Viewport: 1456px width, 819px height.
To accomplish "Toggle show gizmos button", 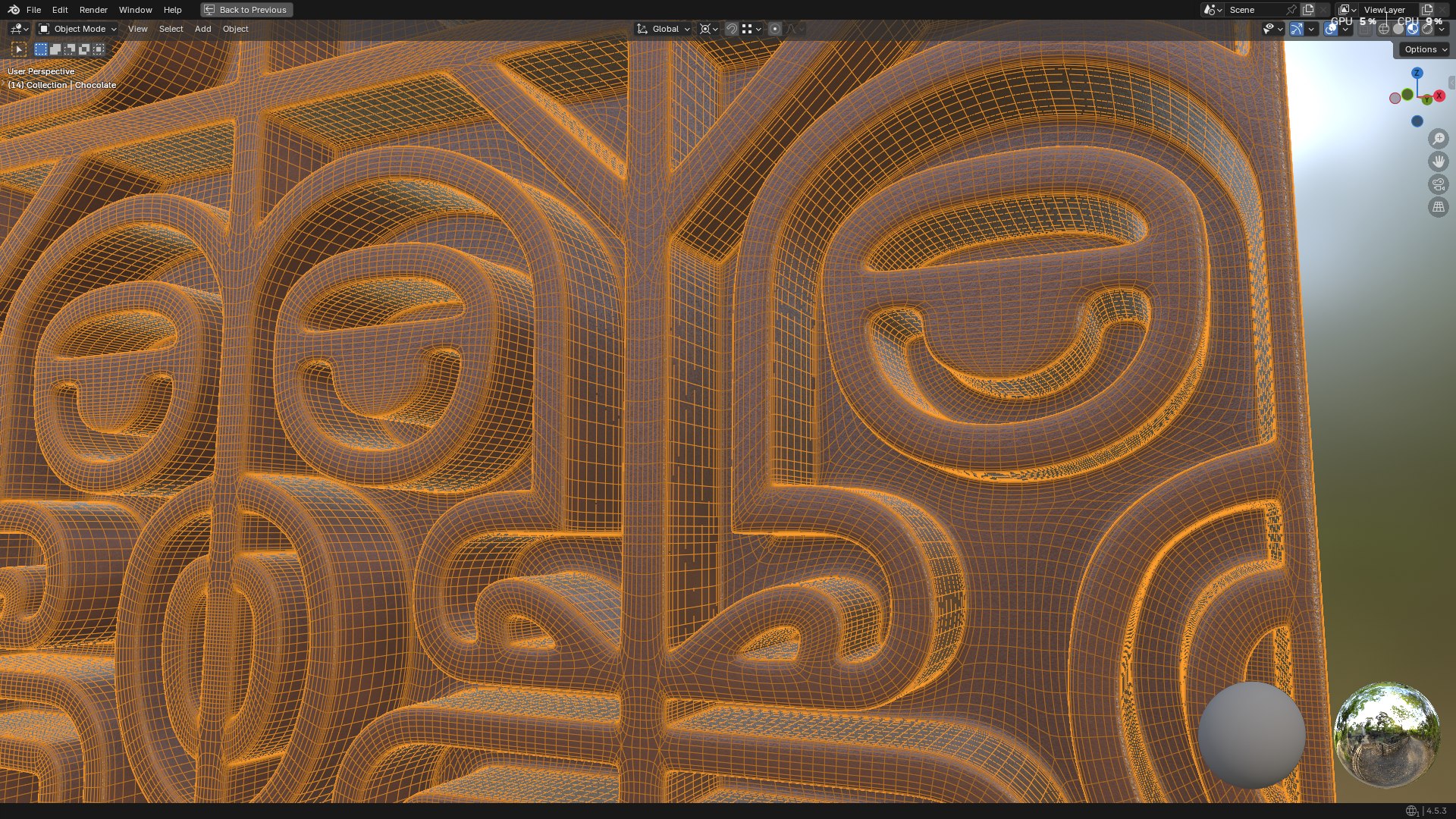I will coord(1296,29).
